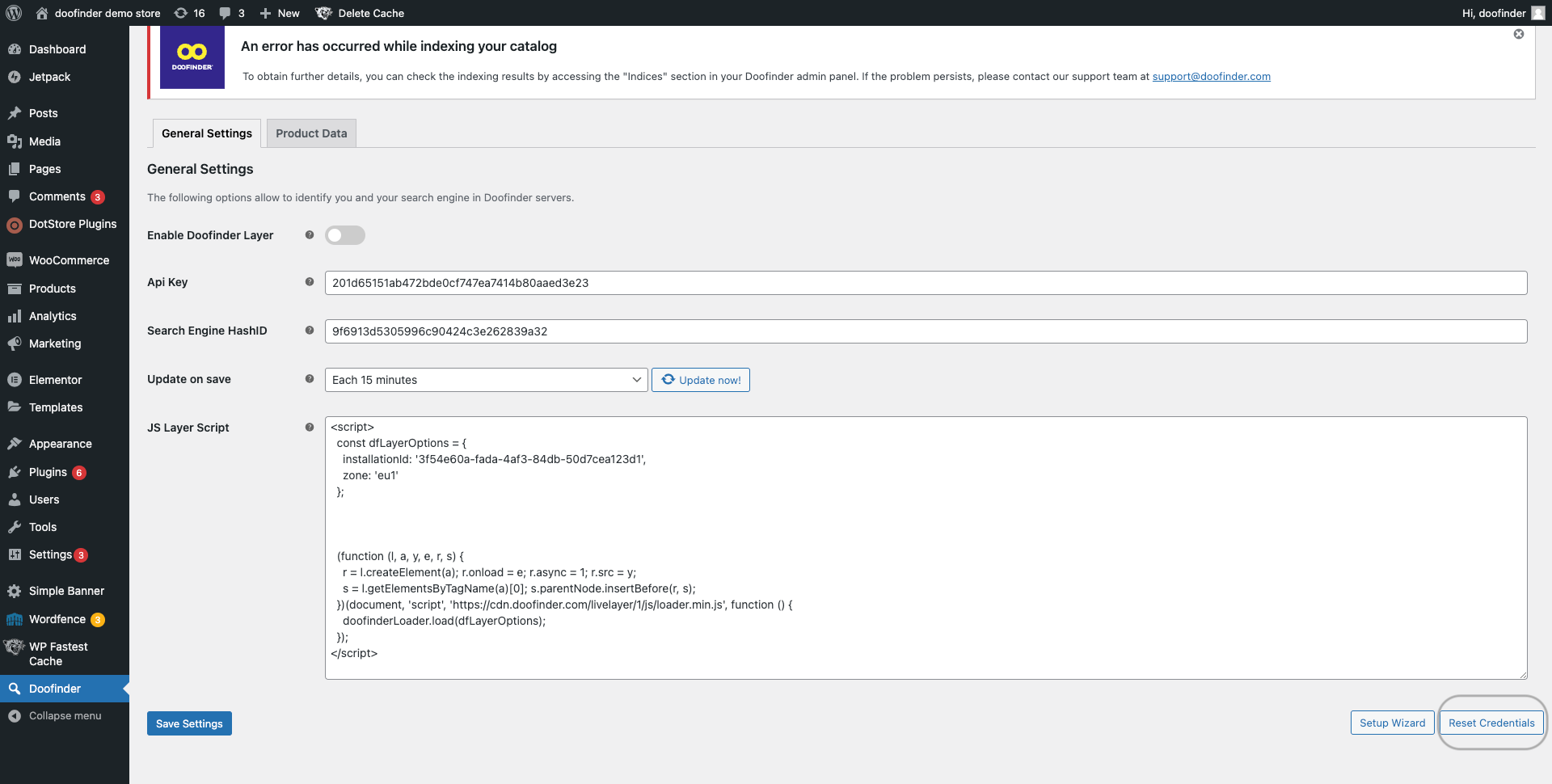Click the Doofinder logo in the error notice

point(192,57)
